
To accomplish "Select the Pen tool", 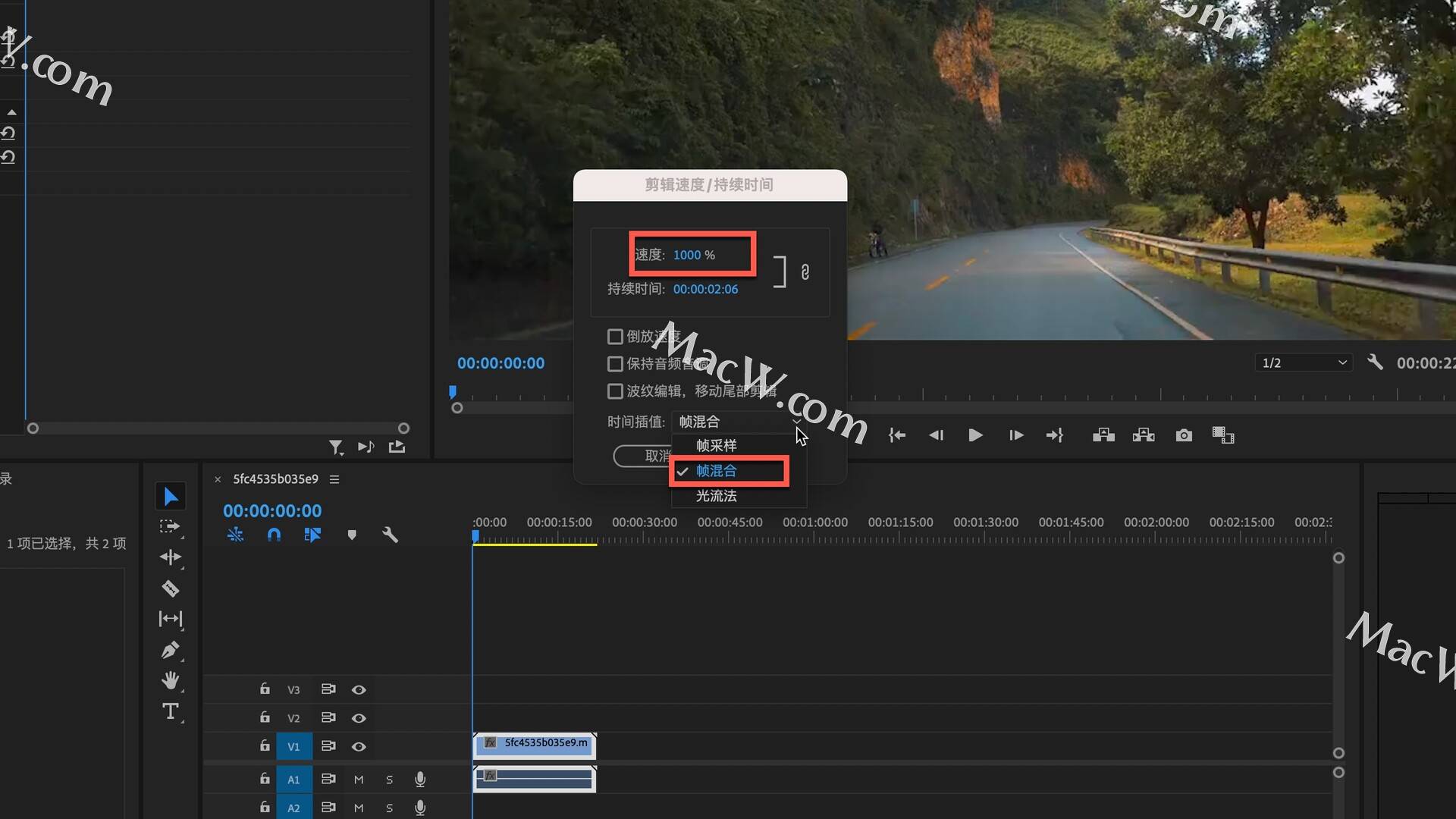I will point(170,650).
